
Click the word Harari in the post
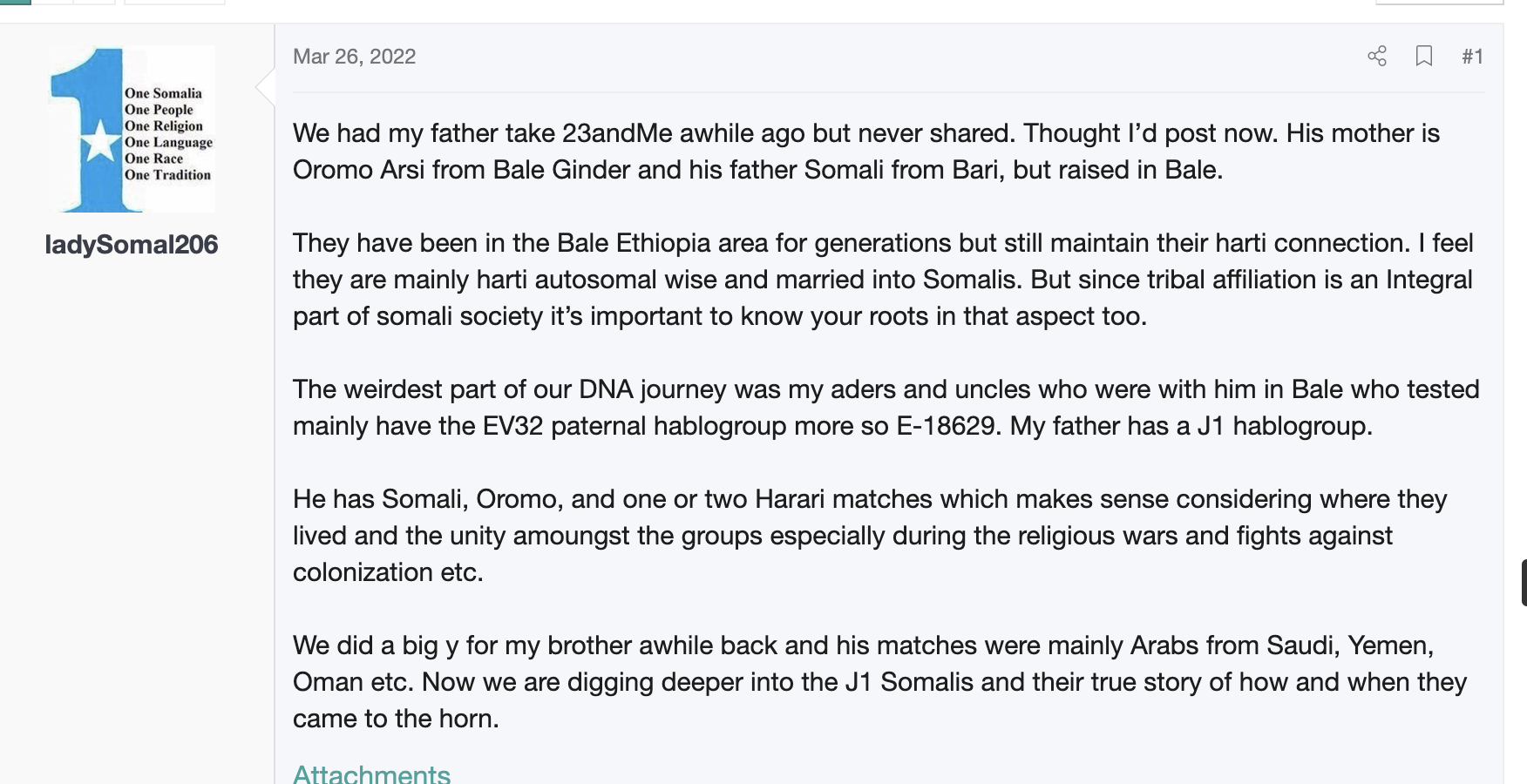tap(795, 499)
